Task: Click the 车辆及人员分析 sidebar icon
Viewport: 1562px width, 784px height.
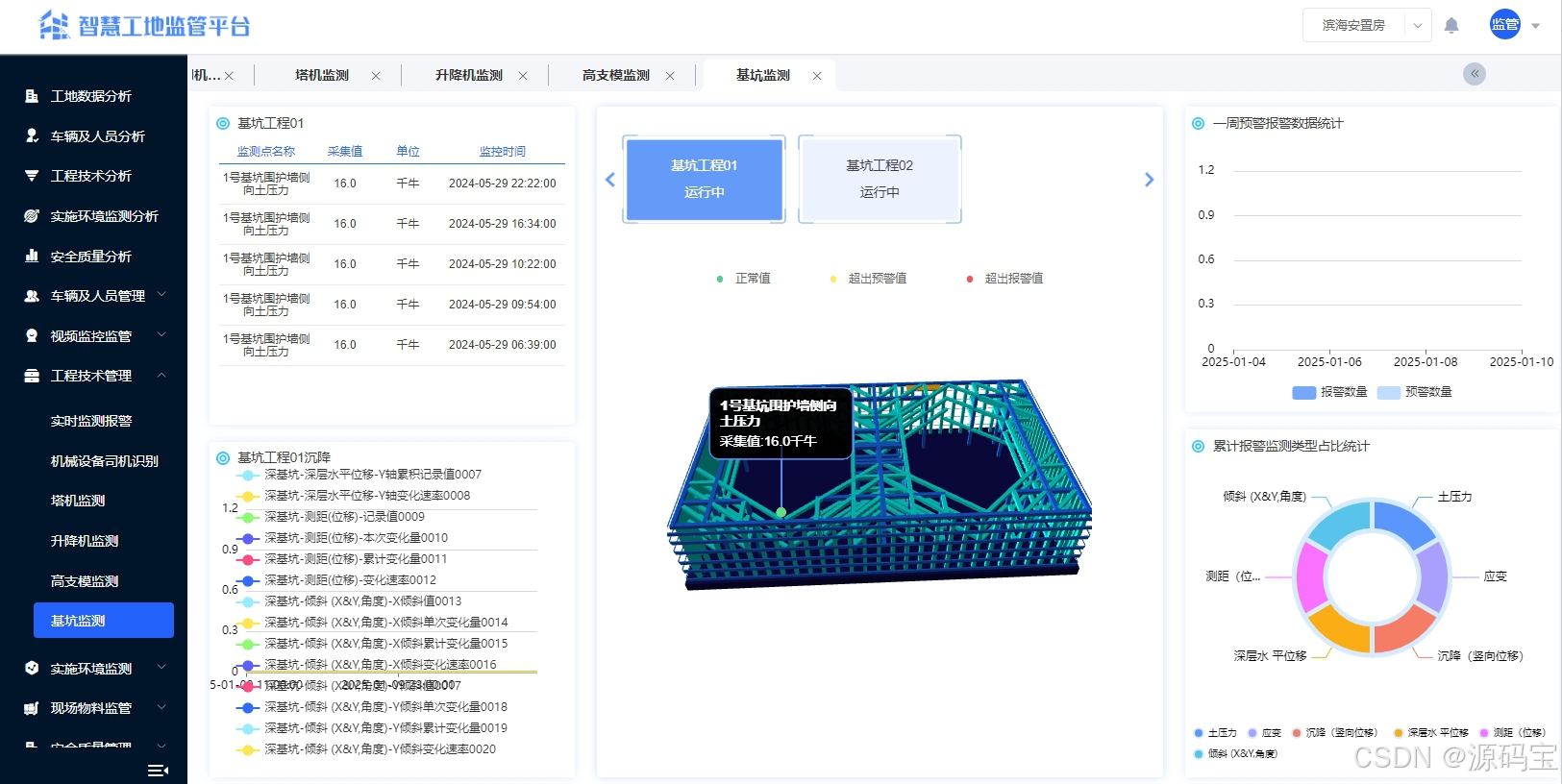Action: 32,136
